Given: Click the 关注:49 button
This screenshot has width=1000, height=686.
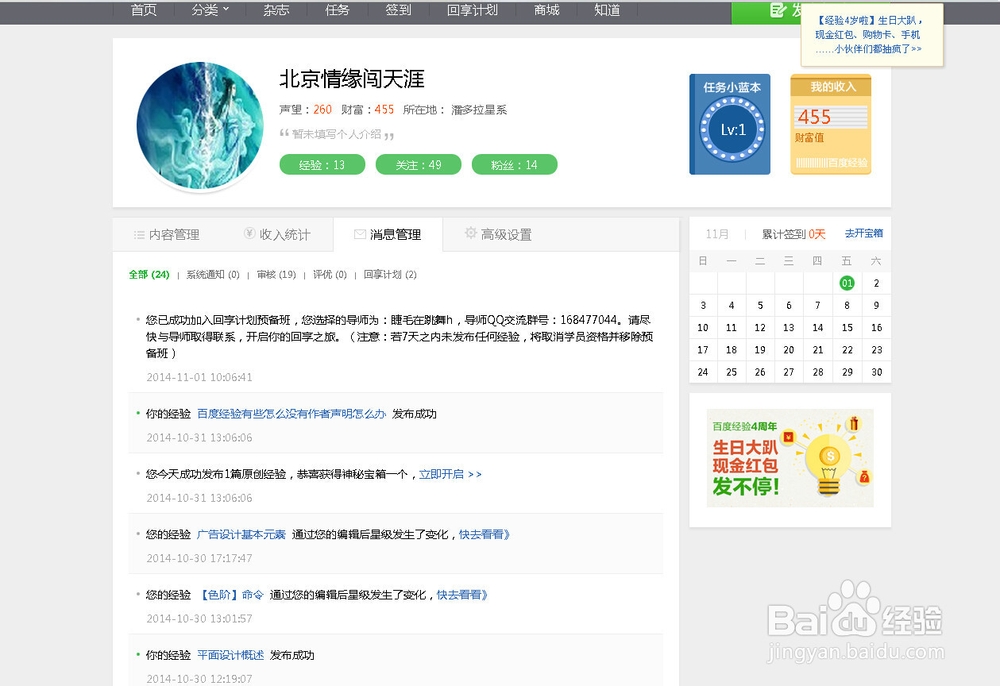Looking at the screenshot, I should 418,164.
